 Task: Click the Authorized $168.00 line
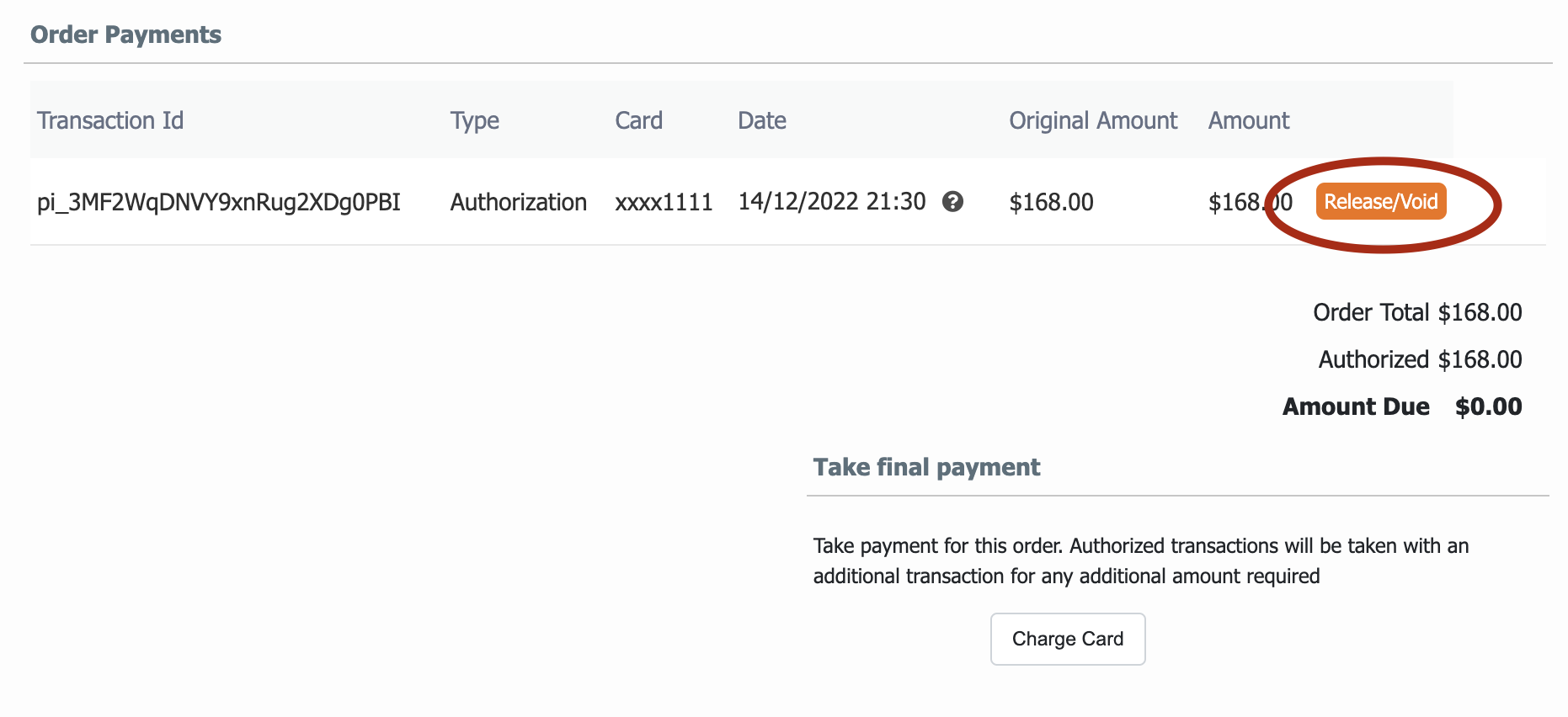click(x=1419, y=359)
